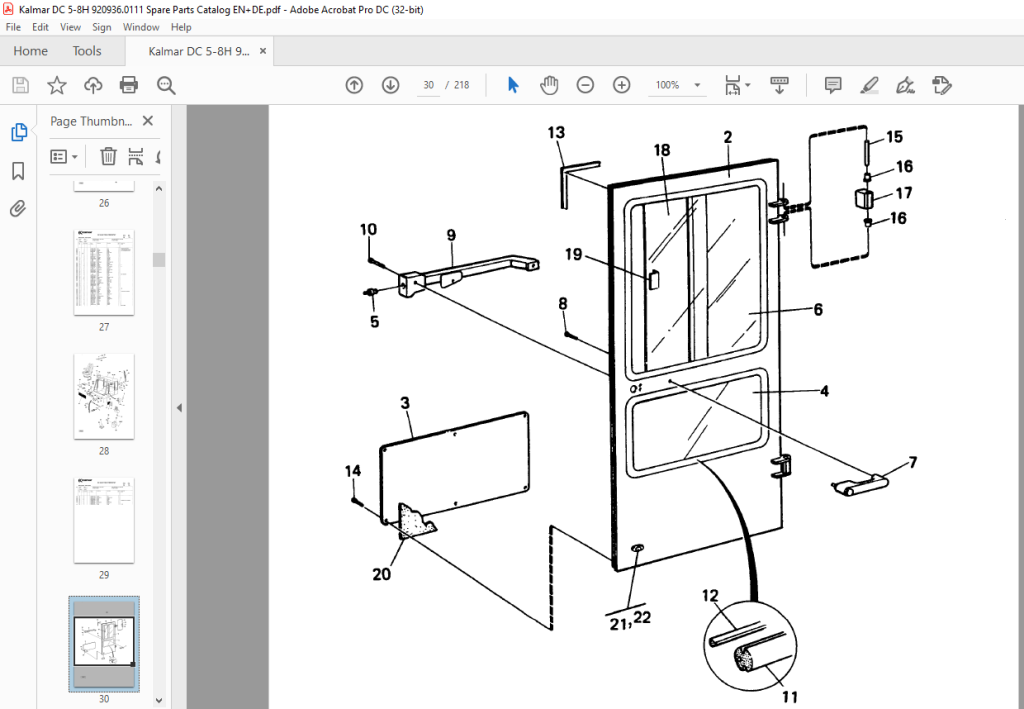The image size is (1024, 709).
Task: Select the page 28 thumbnail
Action: click(x=104, y=396)
